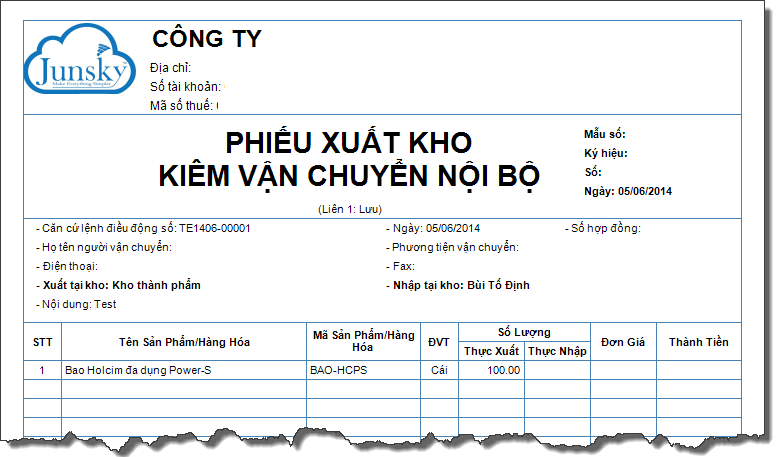
Task: Click the Thực Xuất column header
Action: (x=491, y=351)
